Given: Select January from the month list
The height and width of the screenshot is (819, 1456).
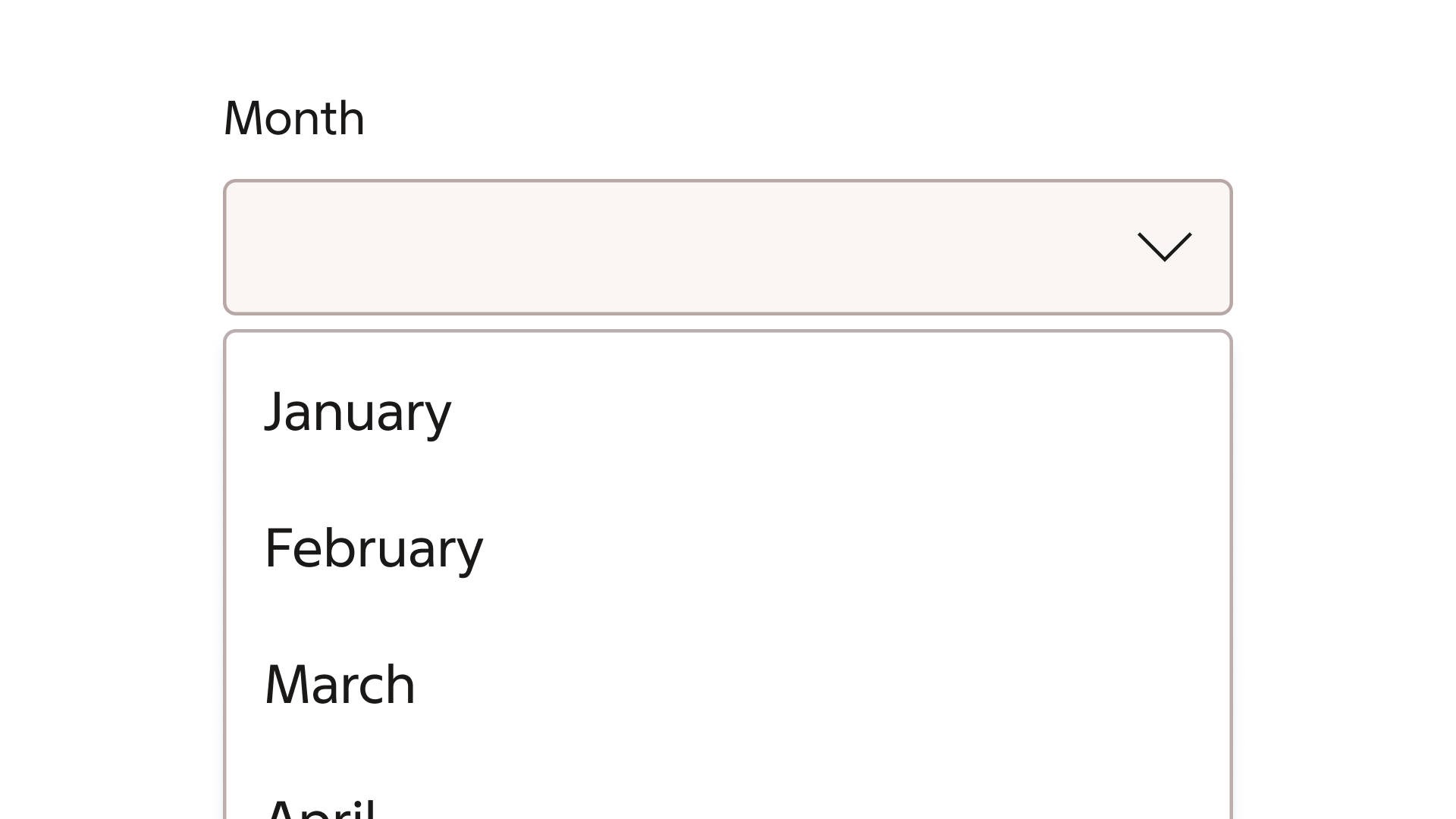Looking at the screenshot, I should (x=727, y=412).
